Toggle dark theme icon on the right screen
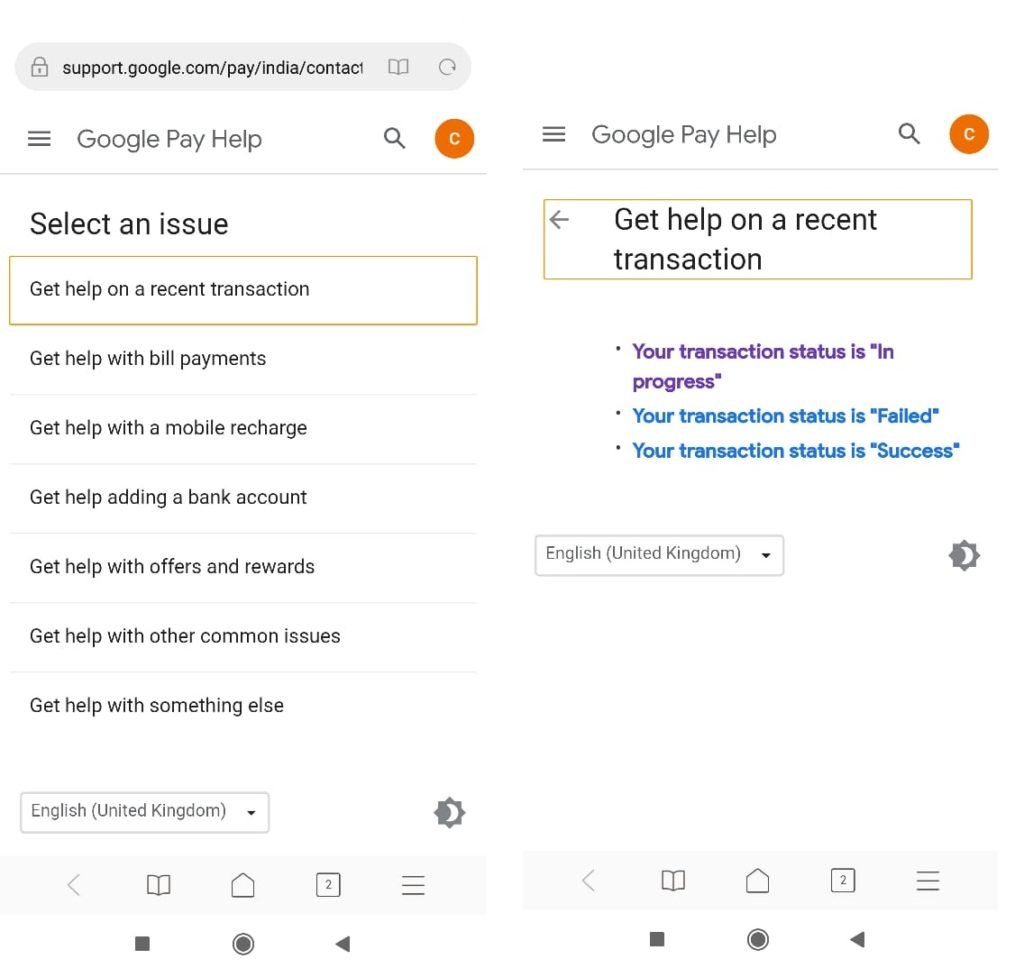The image size is (1024, 977). click(x=965, y=556)
